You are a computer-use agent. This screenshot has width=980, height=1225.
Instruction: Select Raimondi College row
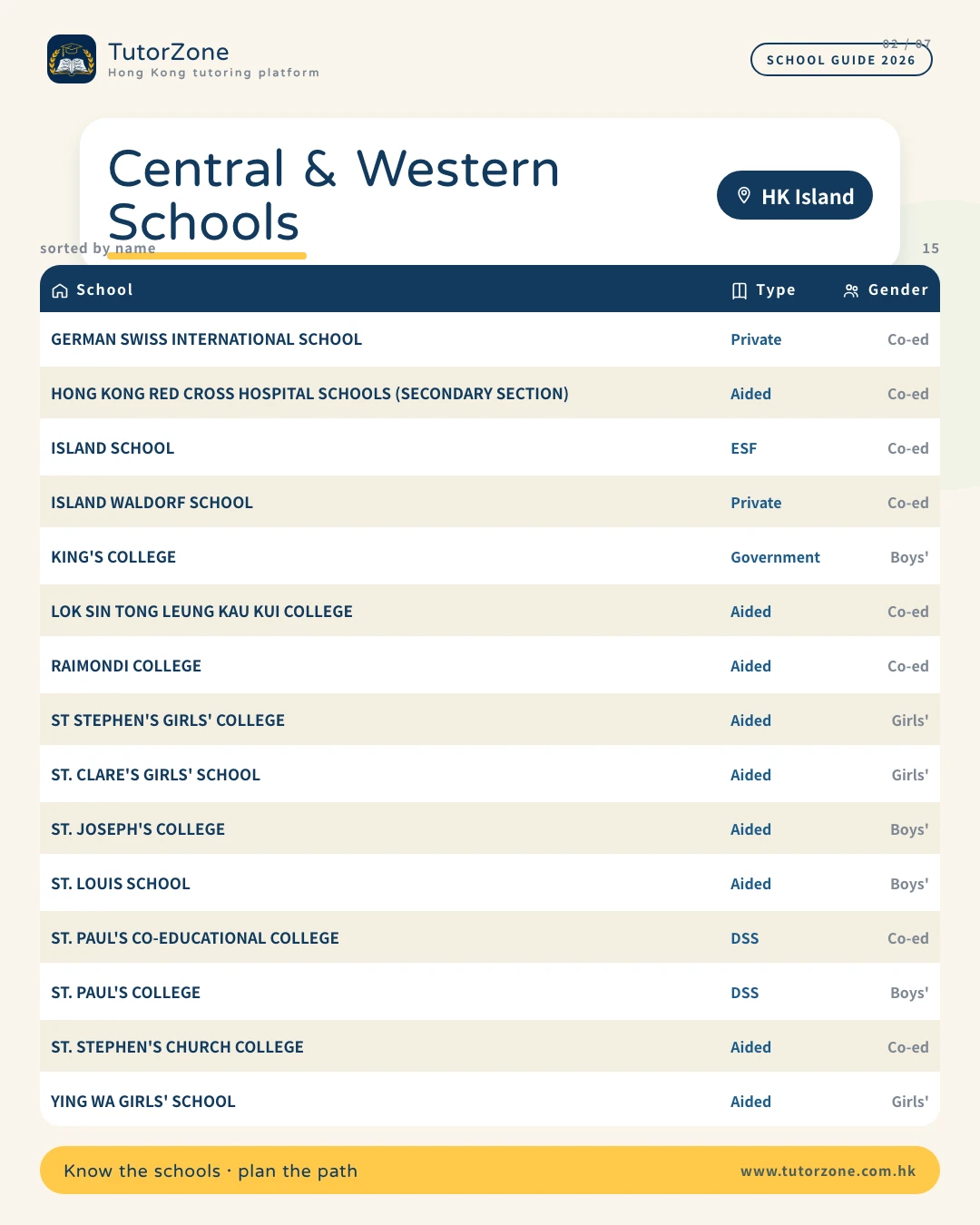point(490,666)
